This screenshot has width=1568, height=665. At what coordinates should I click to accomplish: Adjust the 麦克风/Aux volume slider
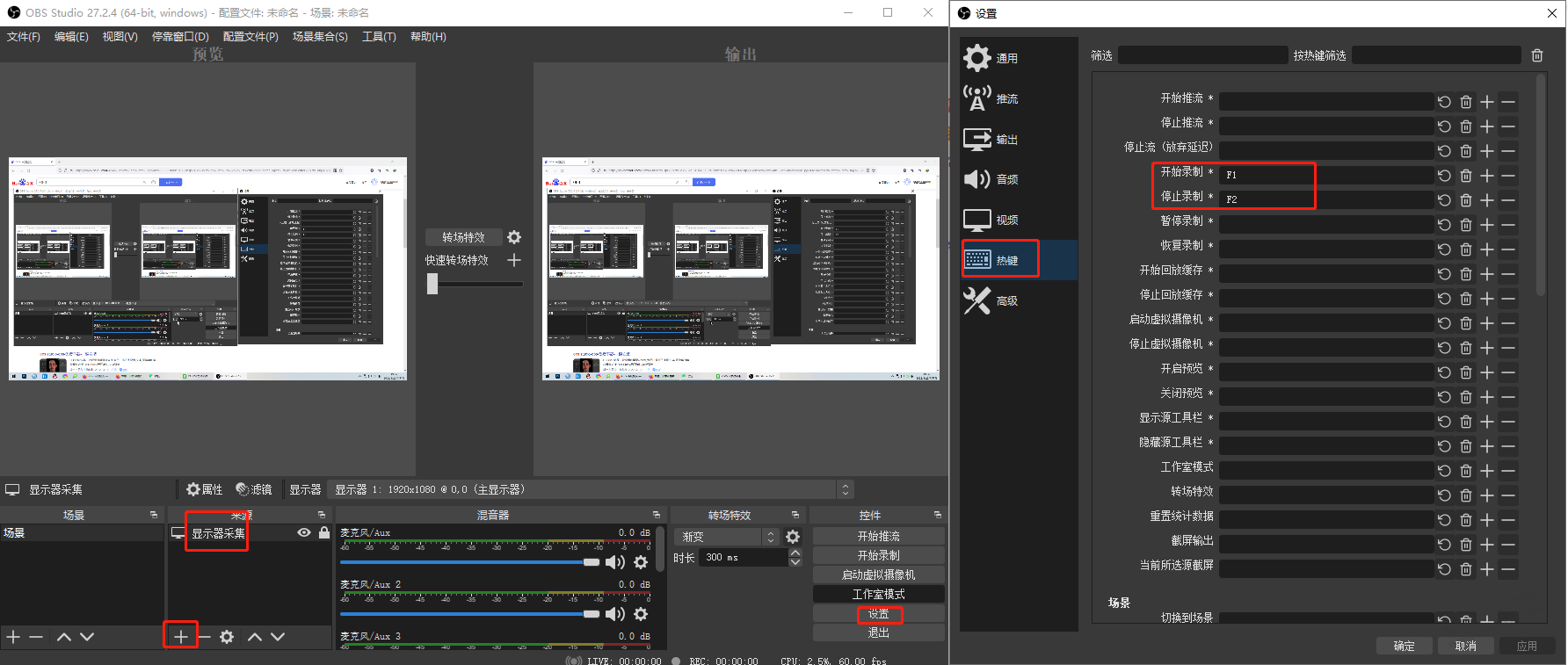click(469, 562)
